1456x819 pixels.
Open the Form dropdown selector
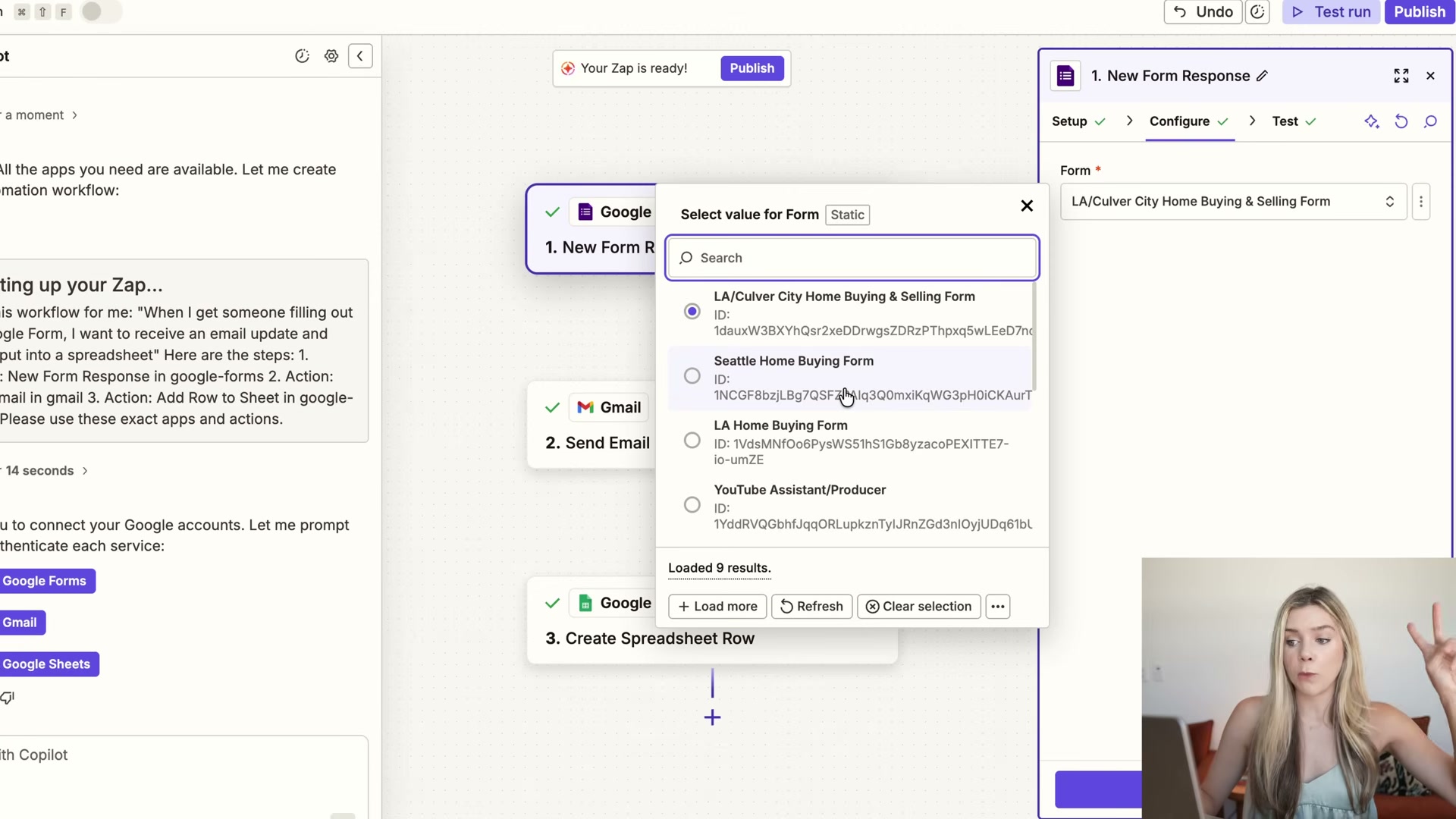pyautogui.click(x=1233, y=202)
